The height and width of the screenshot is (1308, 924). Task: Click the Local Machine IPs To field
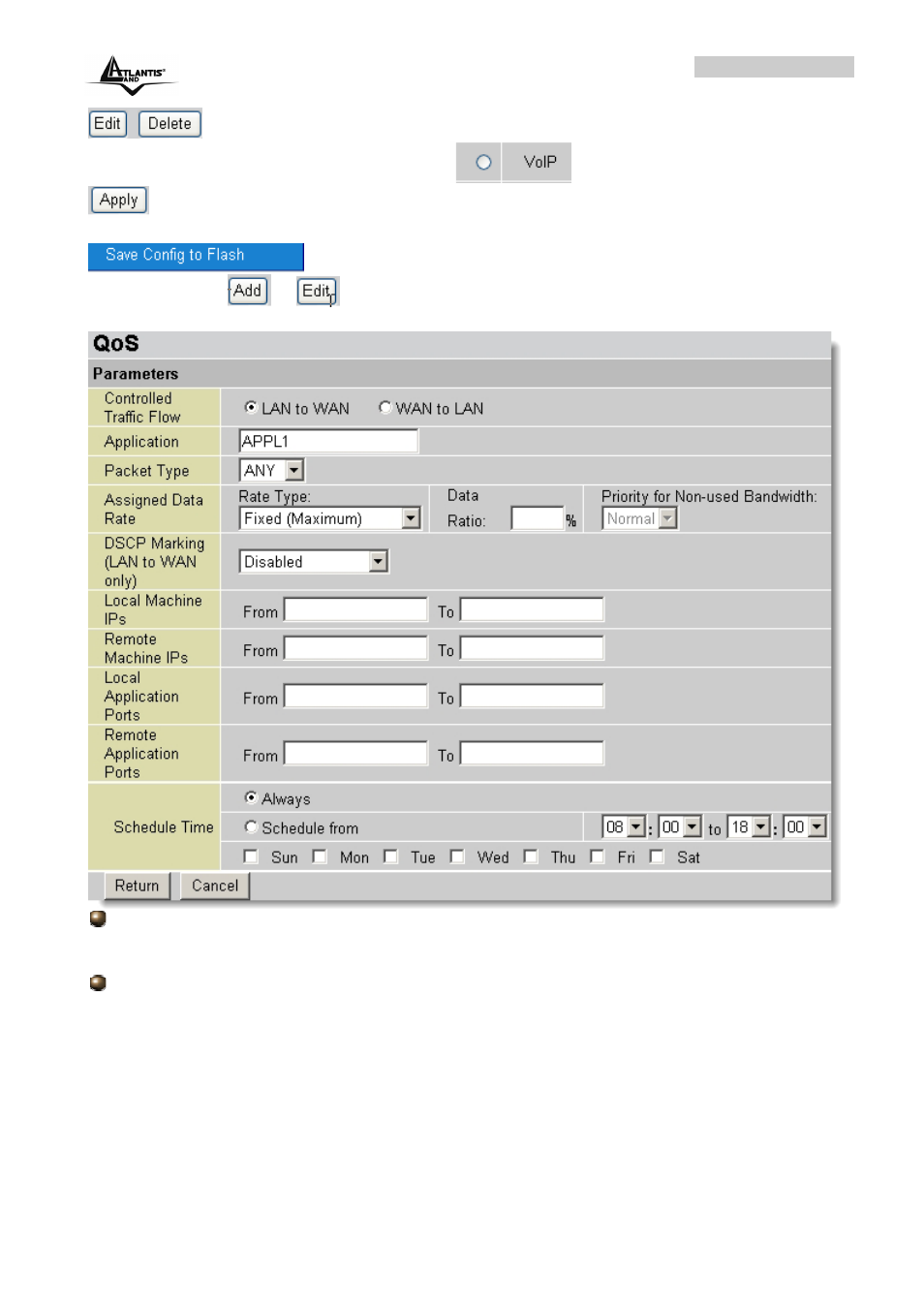[532, 609]
